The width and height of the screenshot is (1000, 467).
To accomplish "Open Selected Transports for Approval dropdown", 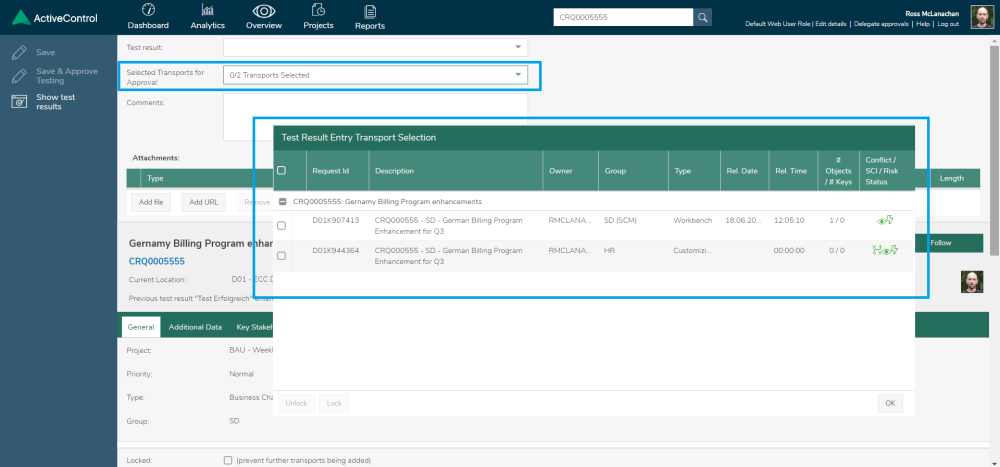I will click(x=375, y=75).
